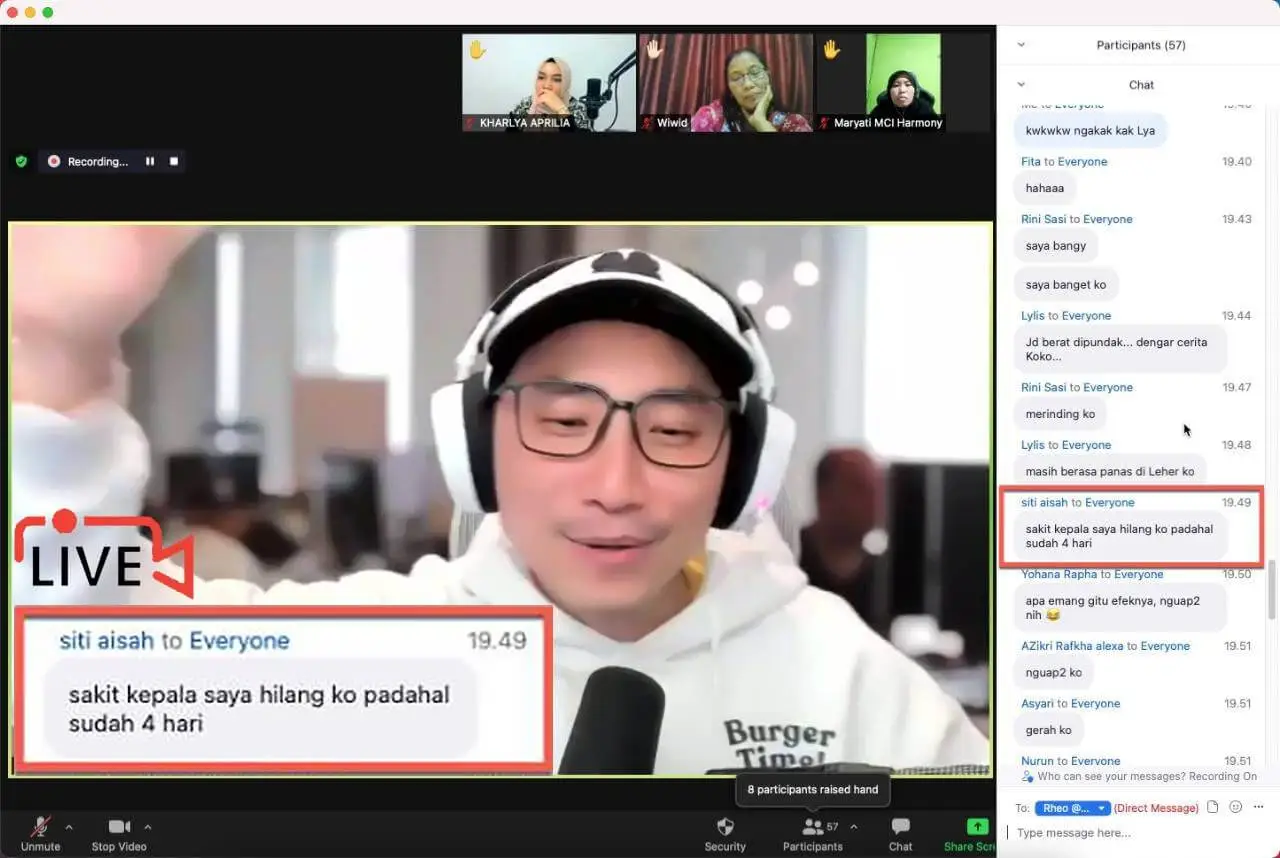The width and height of the screenshot is (1280, 858).
Task: Open the Rheo recipient dropdown
Action: click(x=1073, y=808)
